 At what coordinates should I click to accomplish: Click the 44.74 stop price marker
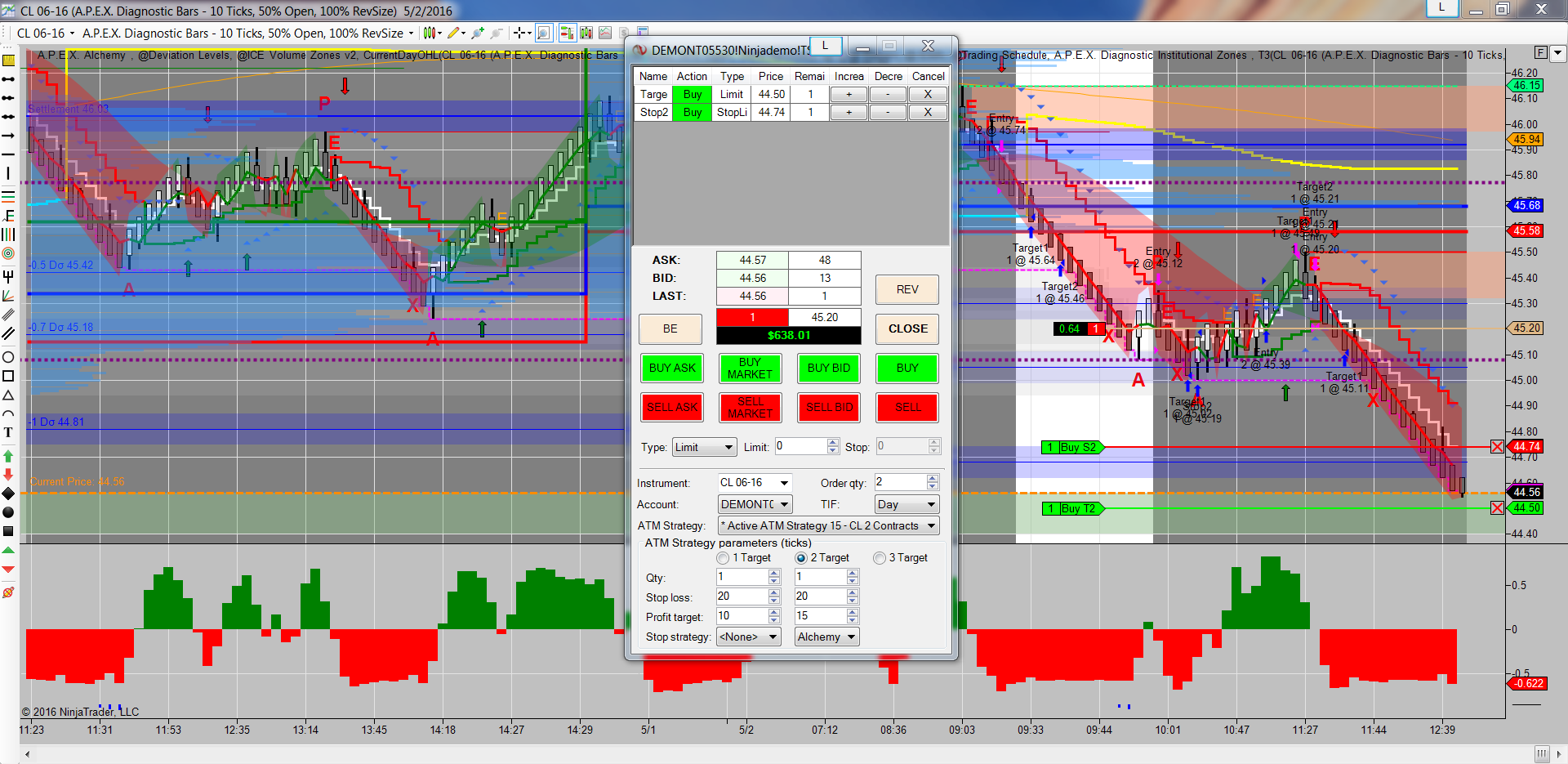[1526, 447]
